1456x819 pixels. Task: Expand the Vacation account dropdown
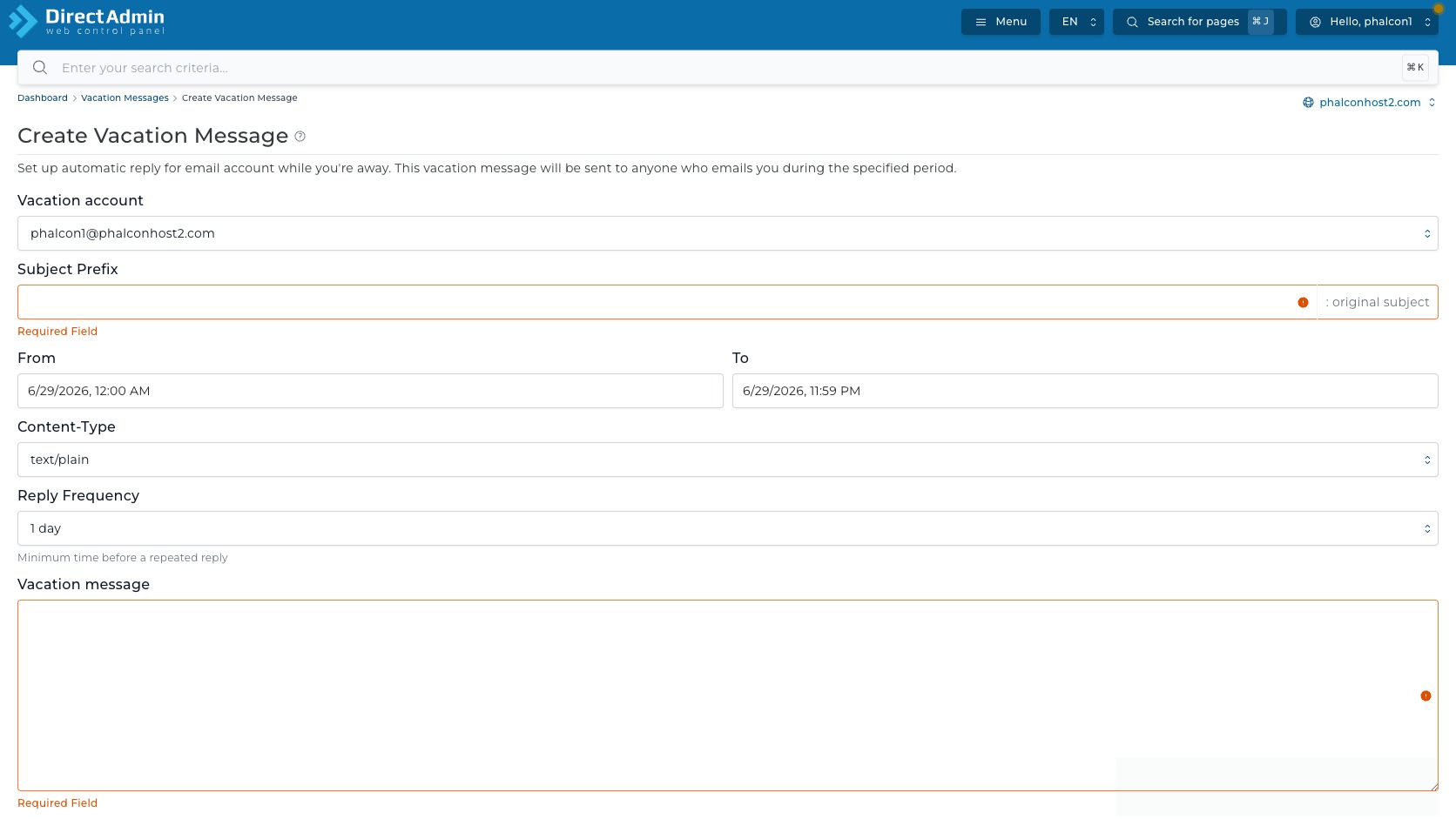click(728, 233)
